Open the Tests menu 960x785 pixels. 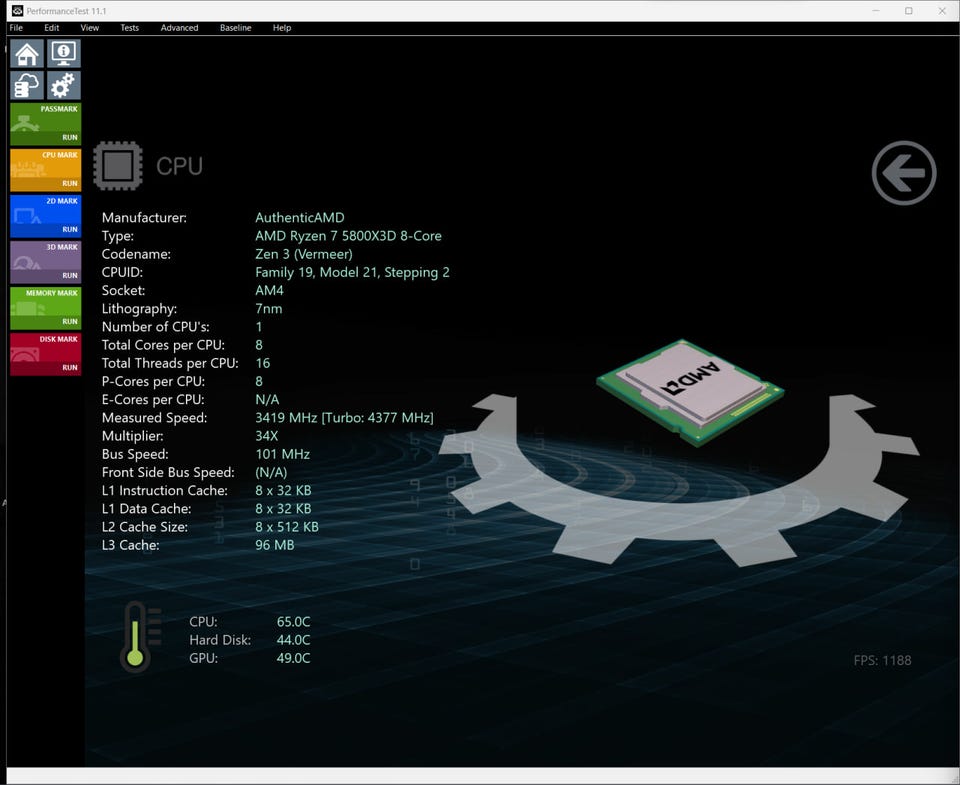click(x=129, y=28)
